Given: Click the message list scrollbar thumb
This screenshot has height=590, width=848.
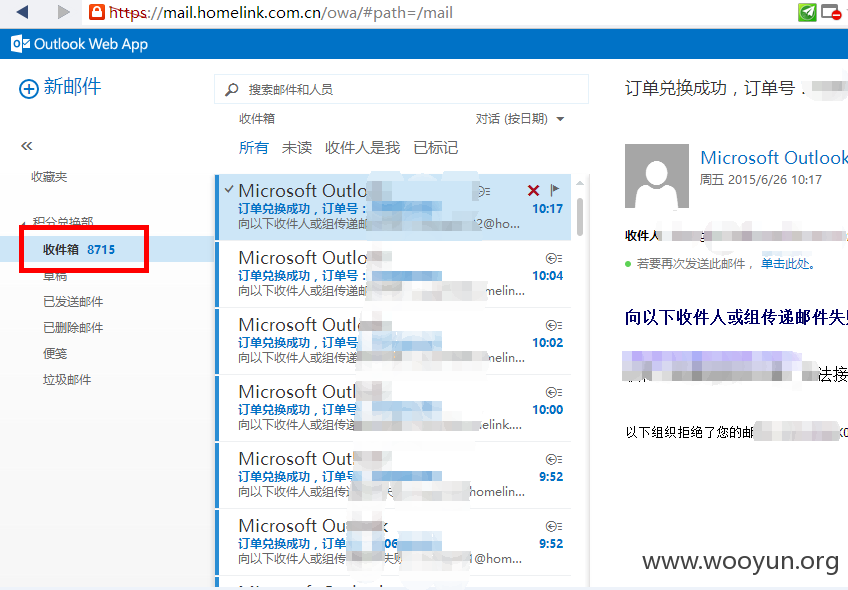Looking at the screenshot, I should 580,216.
